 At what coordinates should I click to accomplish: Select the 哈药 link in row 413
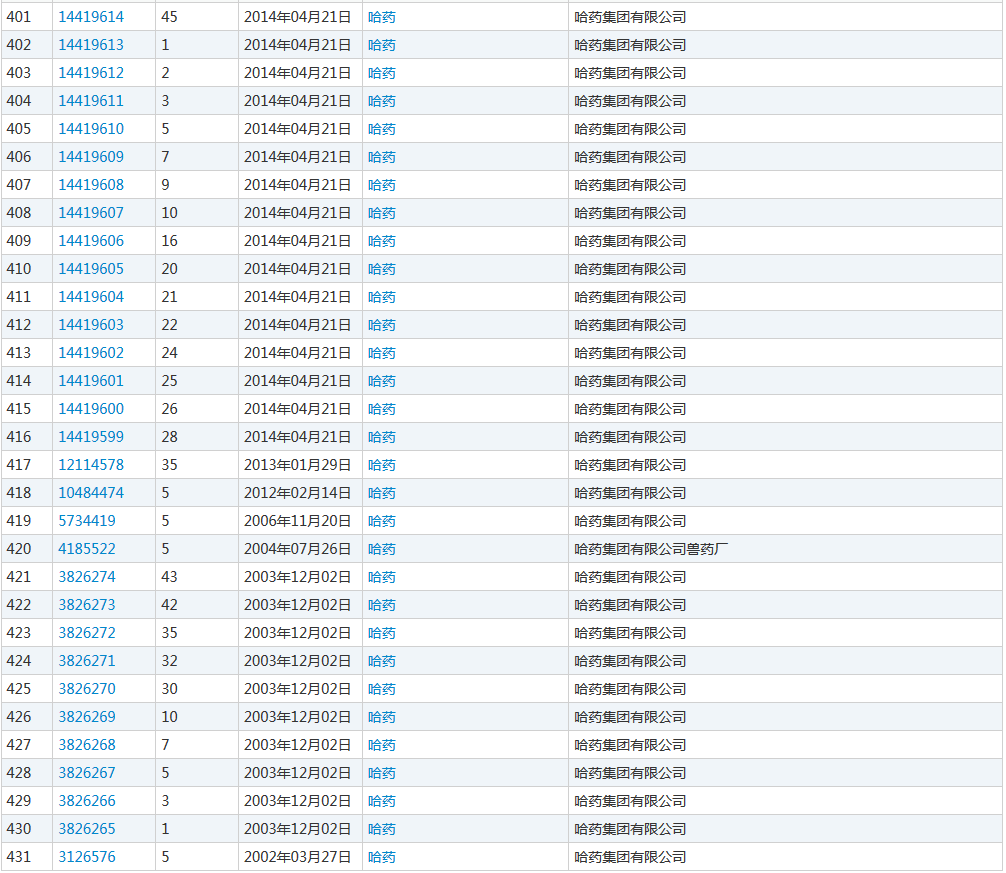(x=382, y=353)
